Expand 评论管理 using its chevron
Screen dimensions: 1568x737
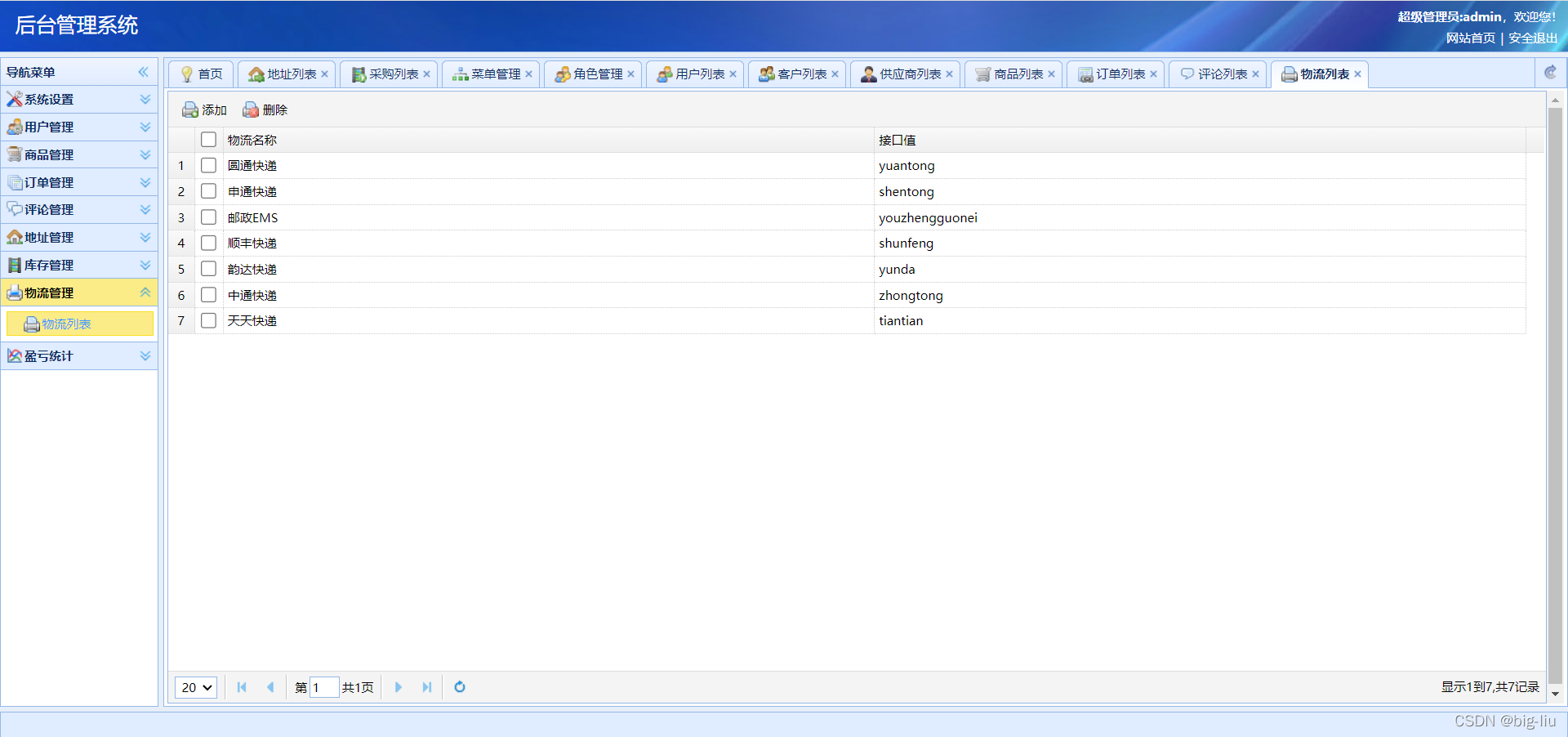(145, 209)
